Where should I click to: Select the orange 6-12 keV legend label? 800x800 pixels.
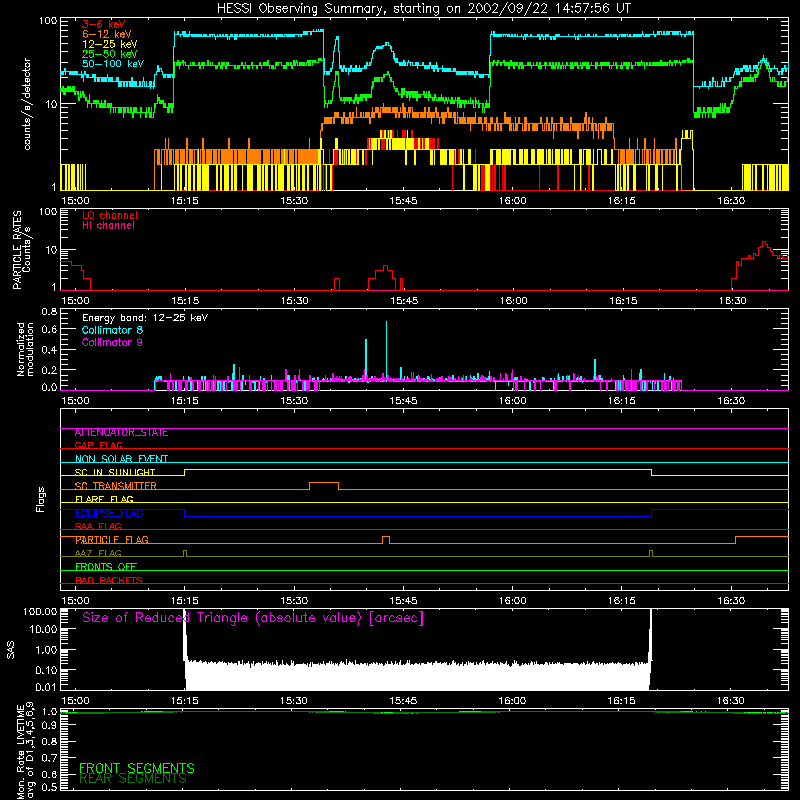[107, 34]
